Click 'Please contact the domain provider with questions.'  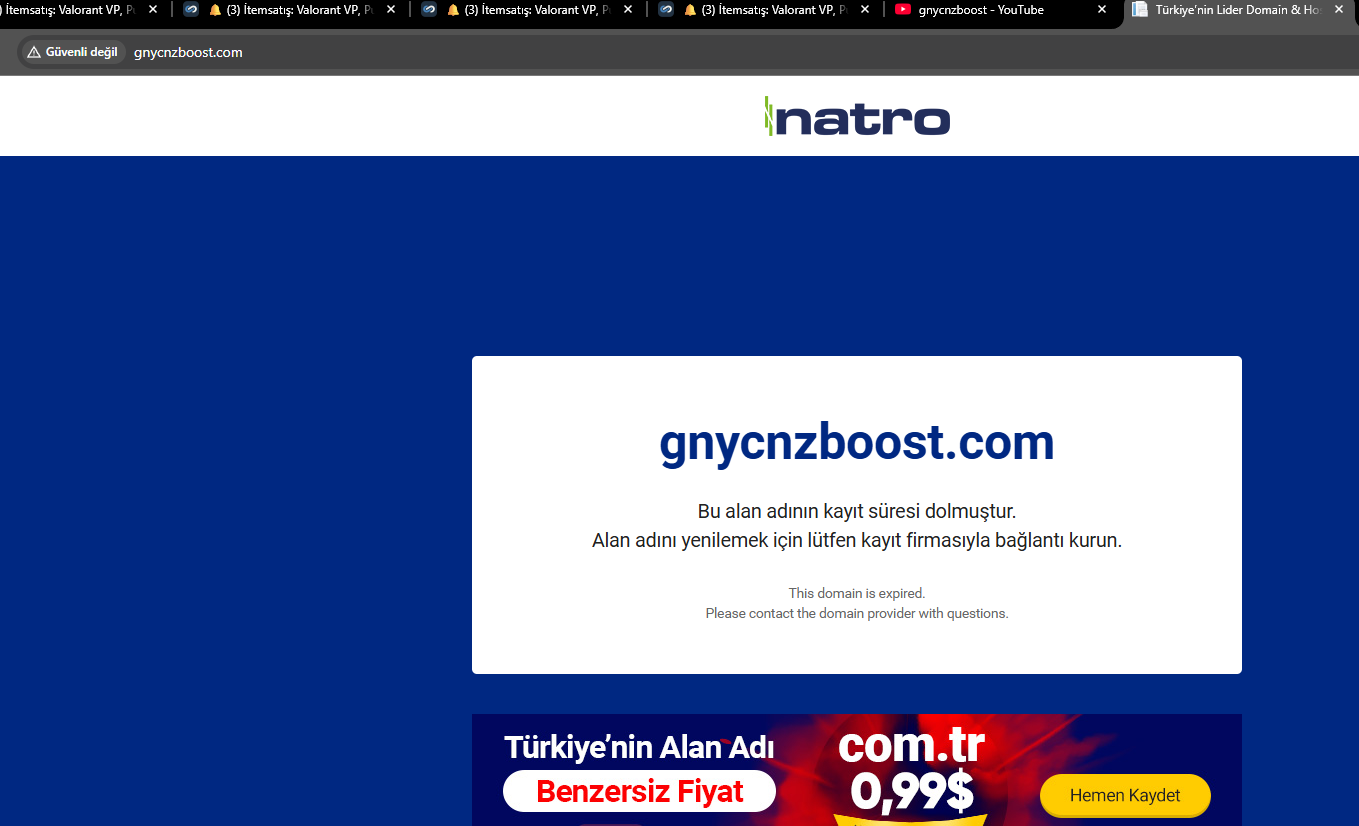pyautogui.click(x=857, y=613)
